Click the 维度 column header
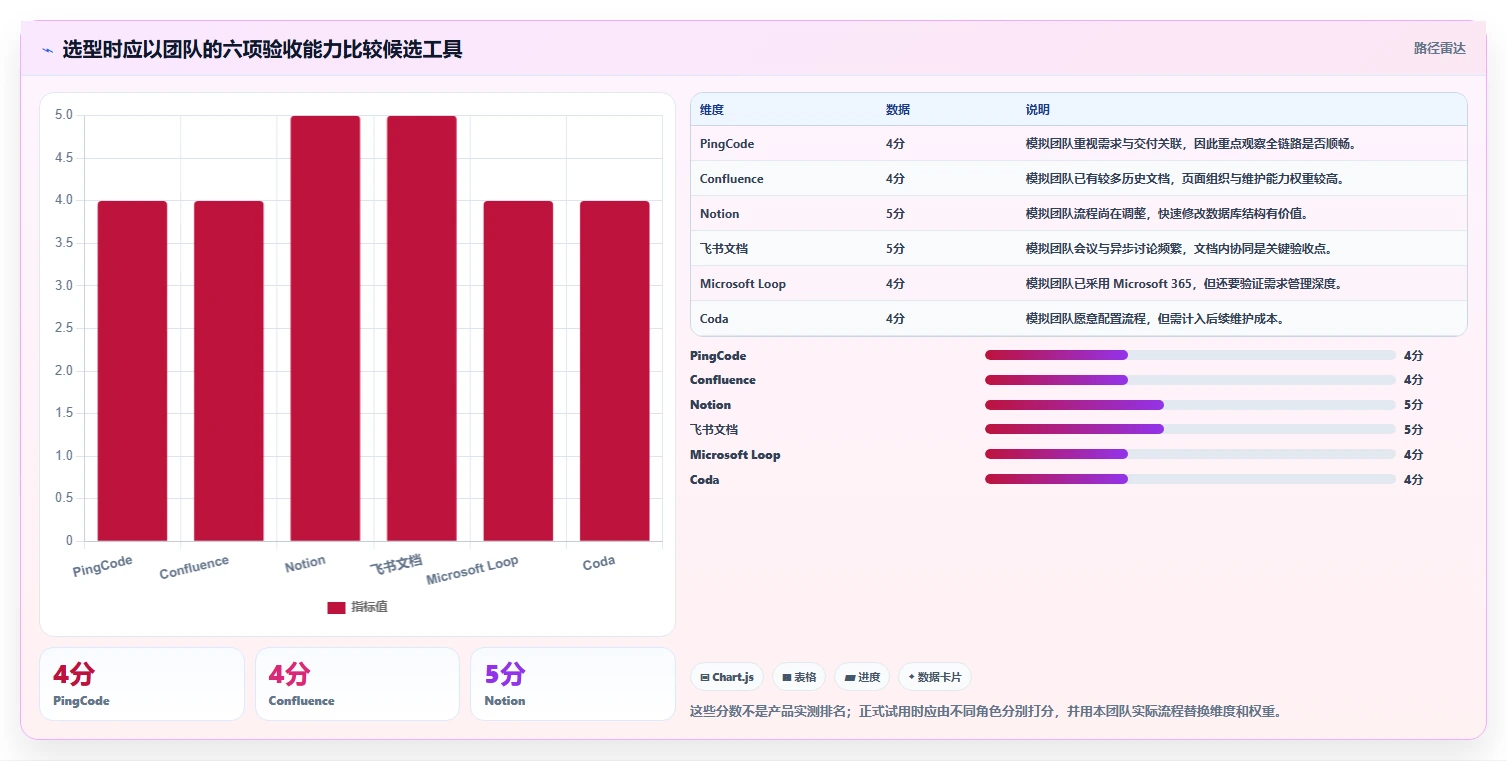The image size is (1507, 761). pyautogui.click(x=712, y=110)
